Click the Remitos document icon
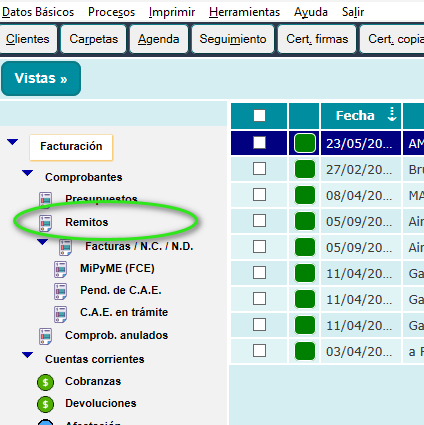Screen dimensions: 424x425 (46, 222)
